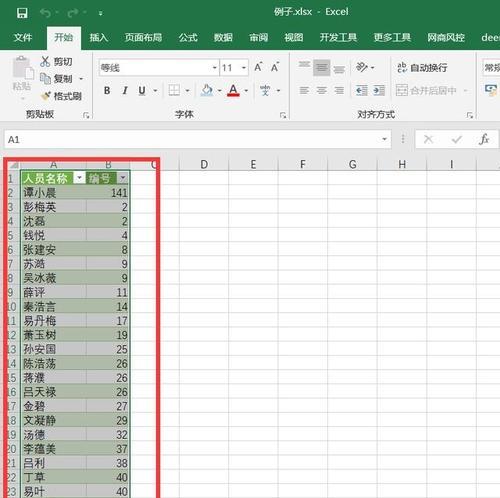
Task: Click the red font color A icon
Action: point(233,90)
